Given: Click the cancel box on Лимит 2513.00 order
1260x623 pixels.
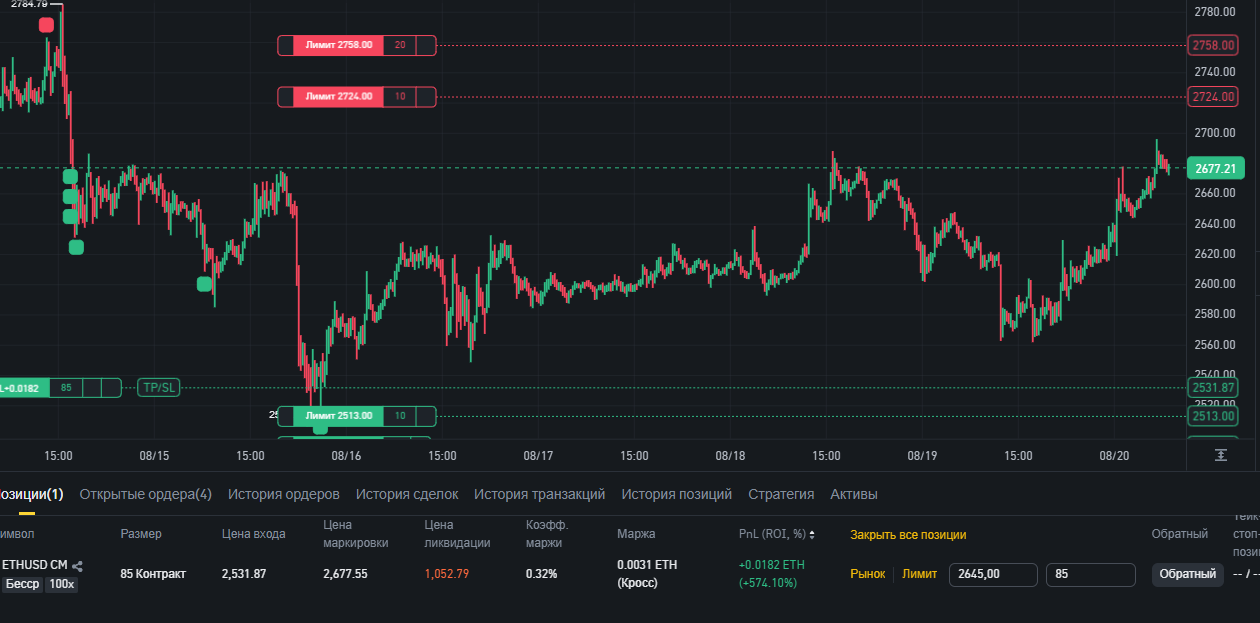Looking at the screenshot, I should 425,416.
